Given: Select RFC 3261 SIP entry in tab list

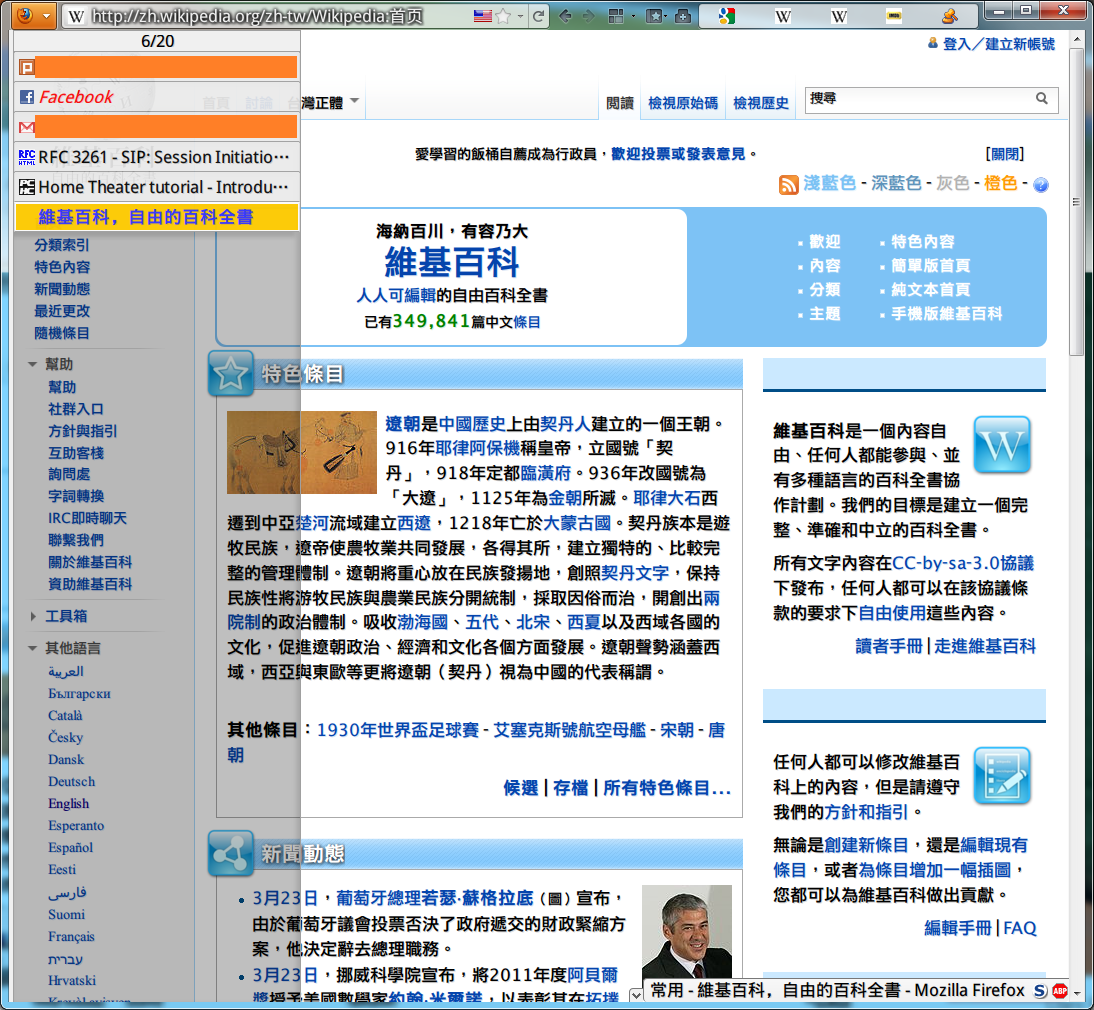Looking at the screenshot, I should coord(158,157).
